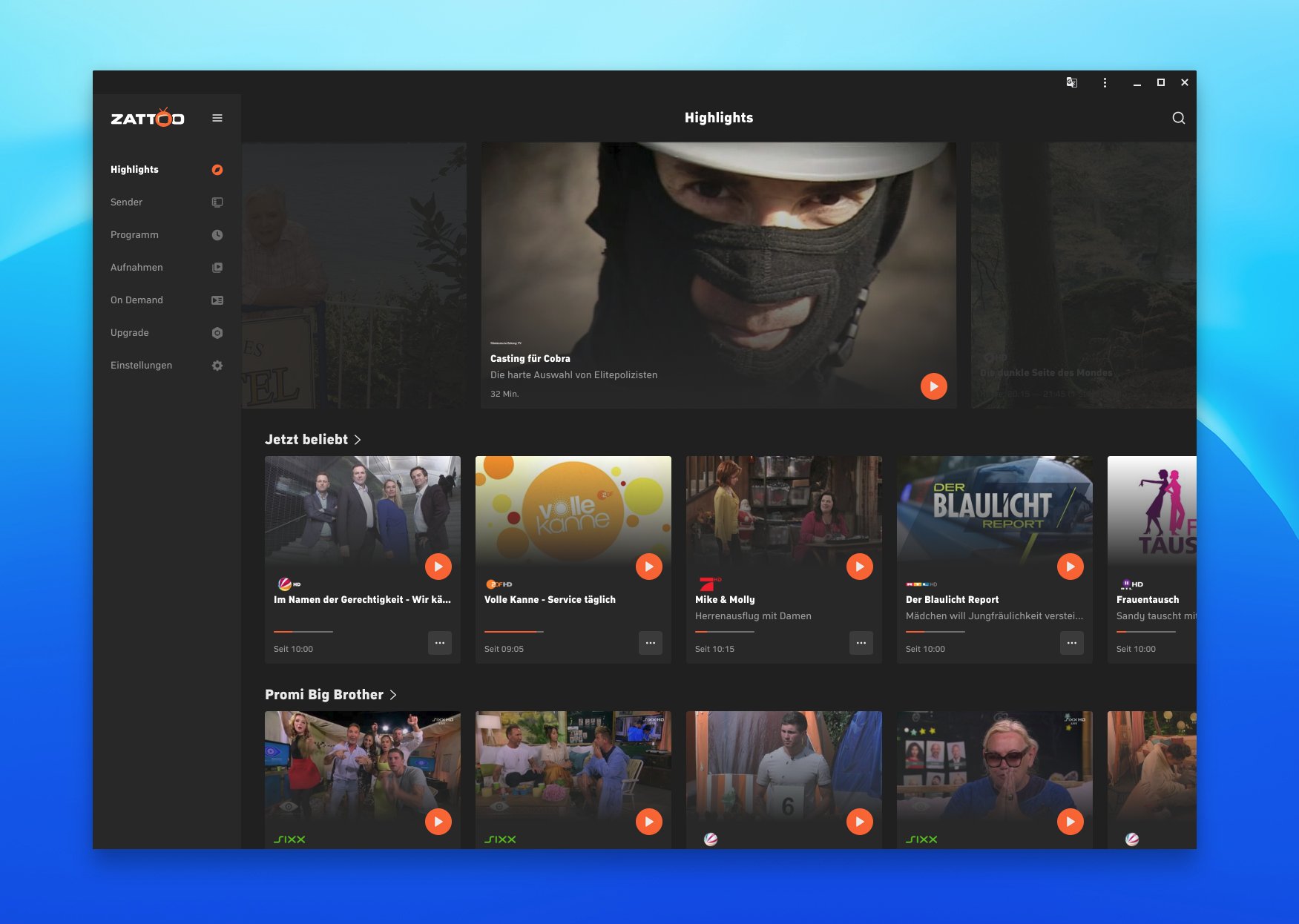The image size is (1299, 924).
Task: Play second Promi Big Brother clip
Action: (649, 822)
